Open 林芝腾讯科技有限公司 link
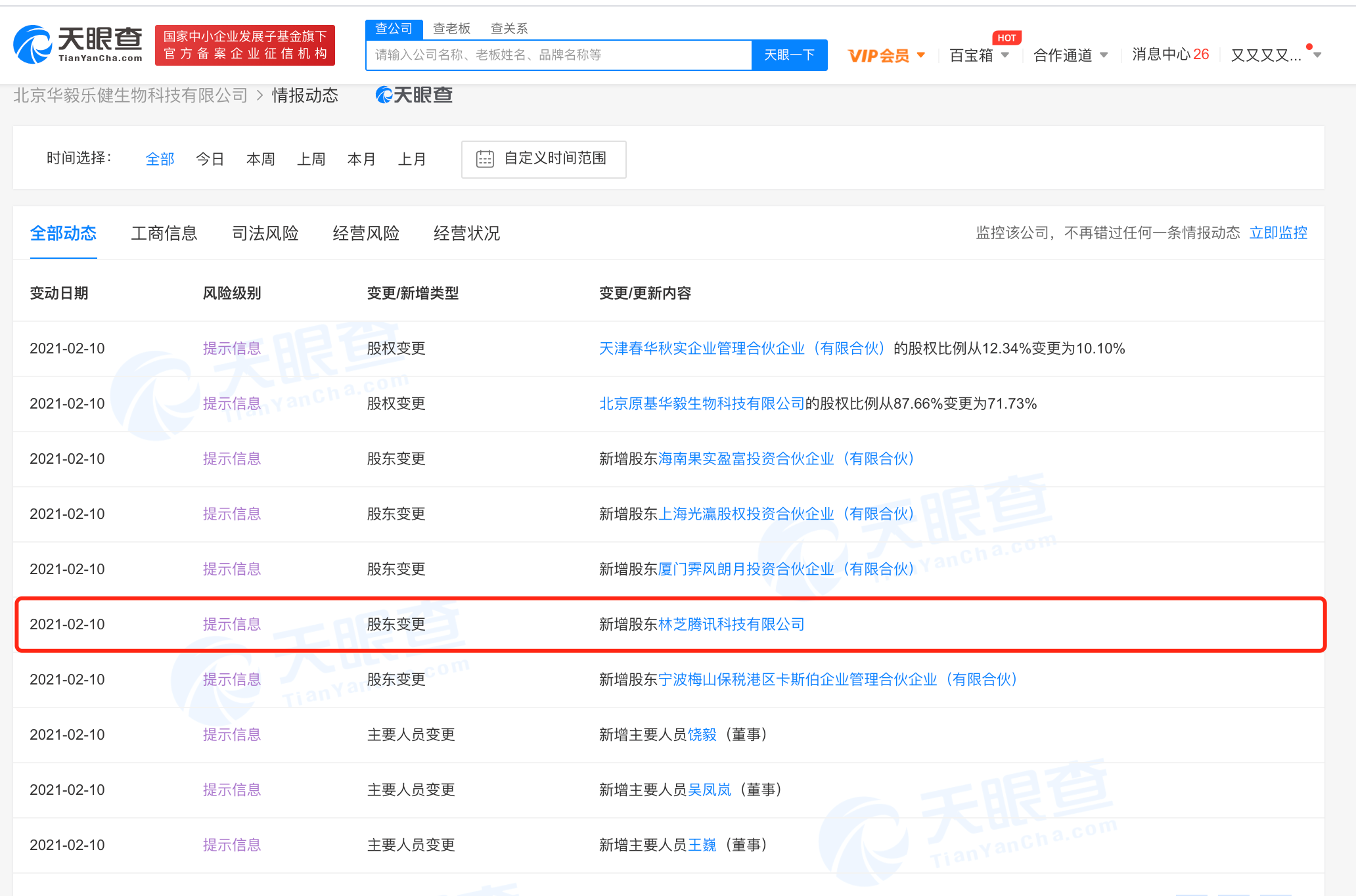The image size is (1356, 896). 731,625
